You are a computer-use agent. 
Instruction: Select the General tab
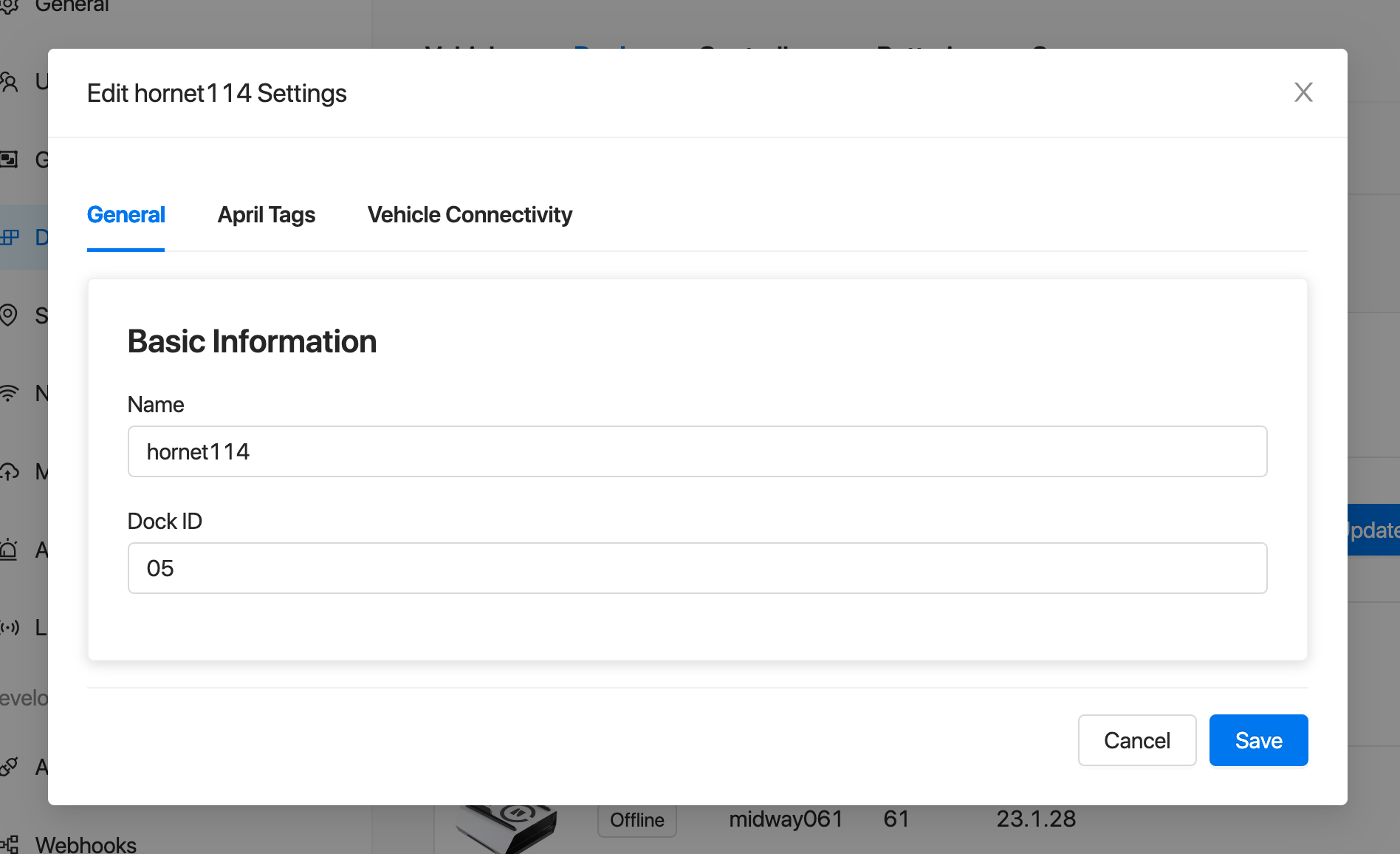[126, 215]
